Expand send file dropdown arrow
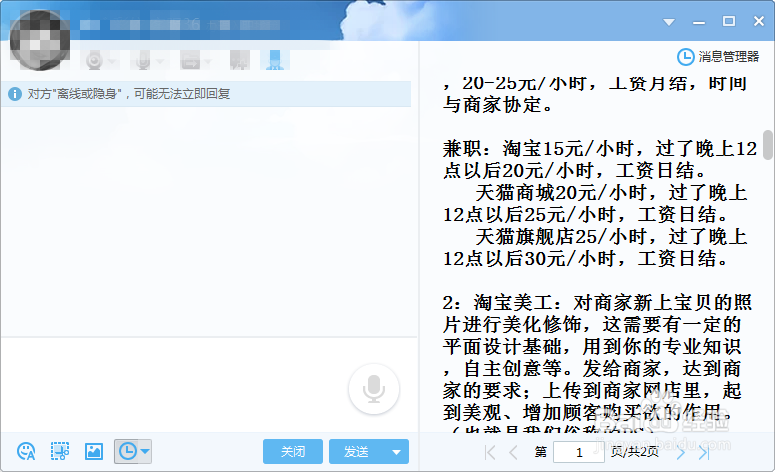 [x=208, y=61]
